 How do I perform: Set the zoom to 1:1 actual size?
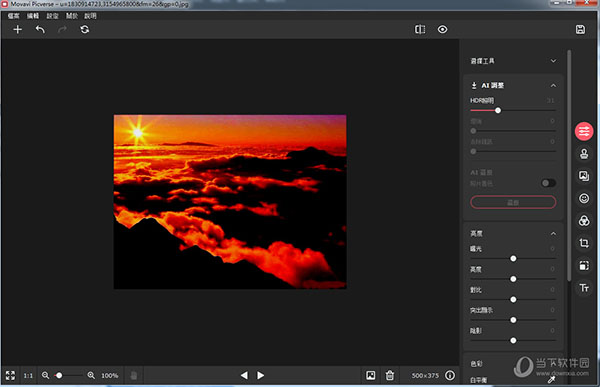coord(28,376)
